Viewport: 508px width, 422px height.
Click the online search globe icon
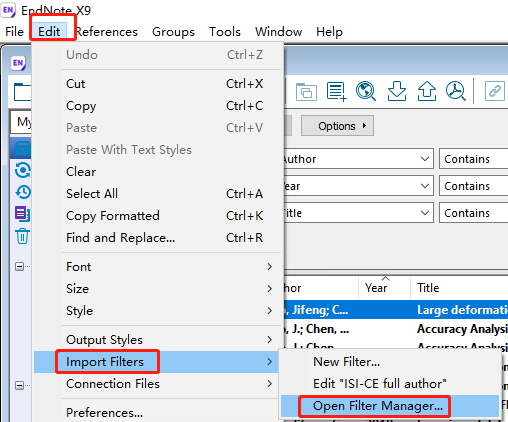point(366,91)
